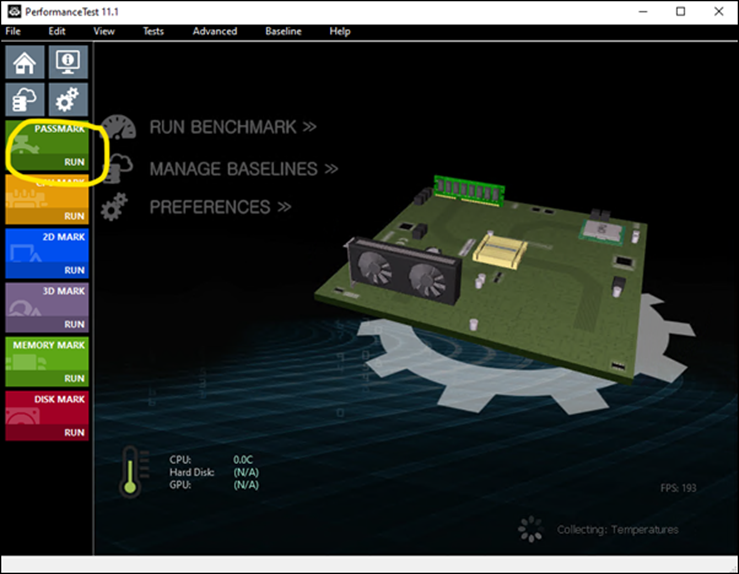Open the Tests menu
Viewport: 739px width, 574px height.
click(154, 32)
